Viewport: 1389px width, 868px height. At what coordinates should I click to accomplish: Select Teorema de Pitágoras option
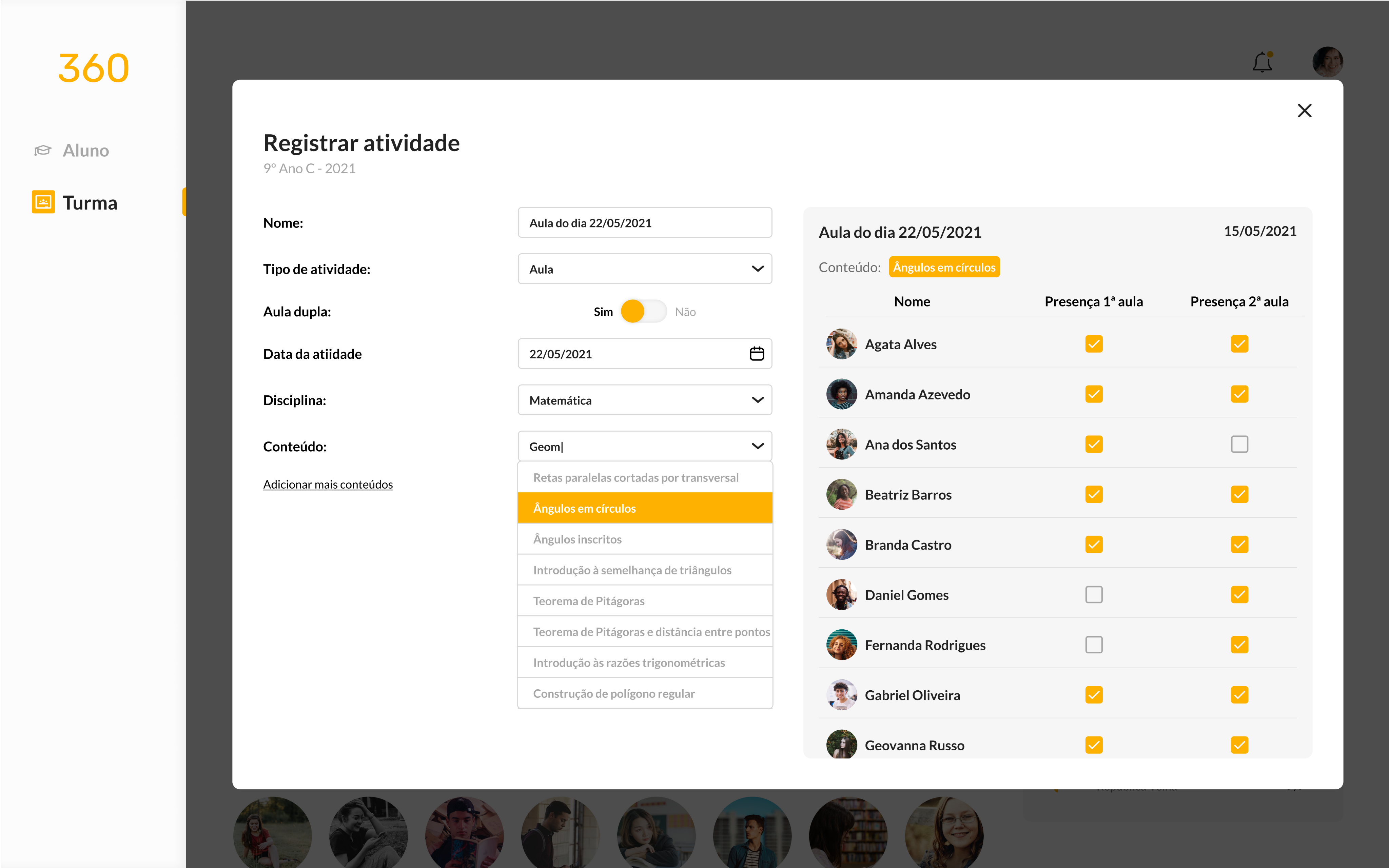(588, 601)
